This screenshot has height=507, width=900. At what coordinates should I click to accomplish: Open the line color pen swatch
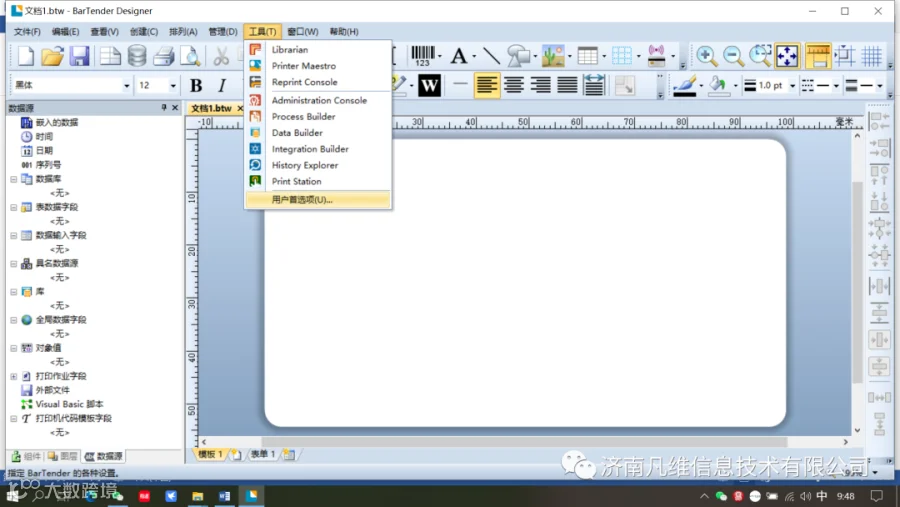(685, 86)
